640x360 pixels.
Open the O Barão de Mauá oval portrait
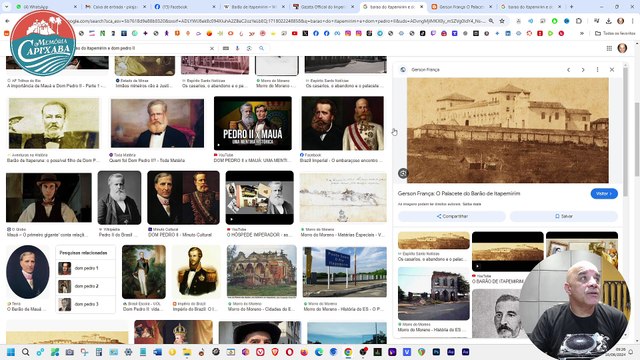(28, 272)
